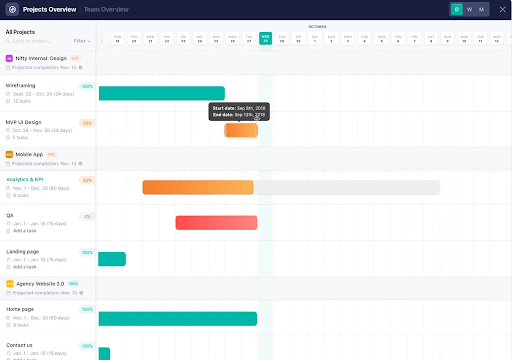Click the calendar icon under Wireframing dates
This screenshot has width=512, height=360.
8,94
